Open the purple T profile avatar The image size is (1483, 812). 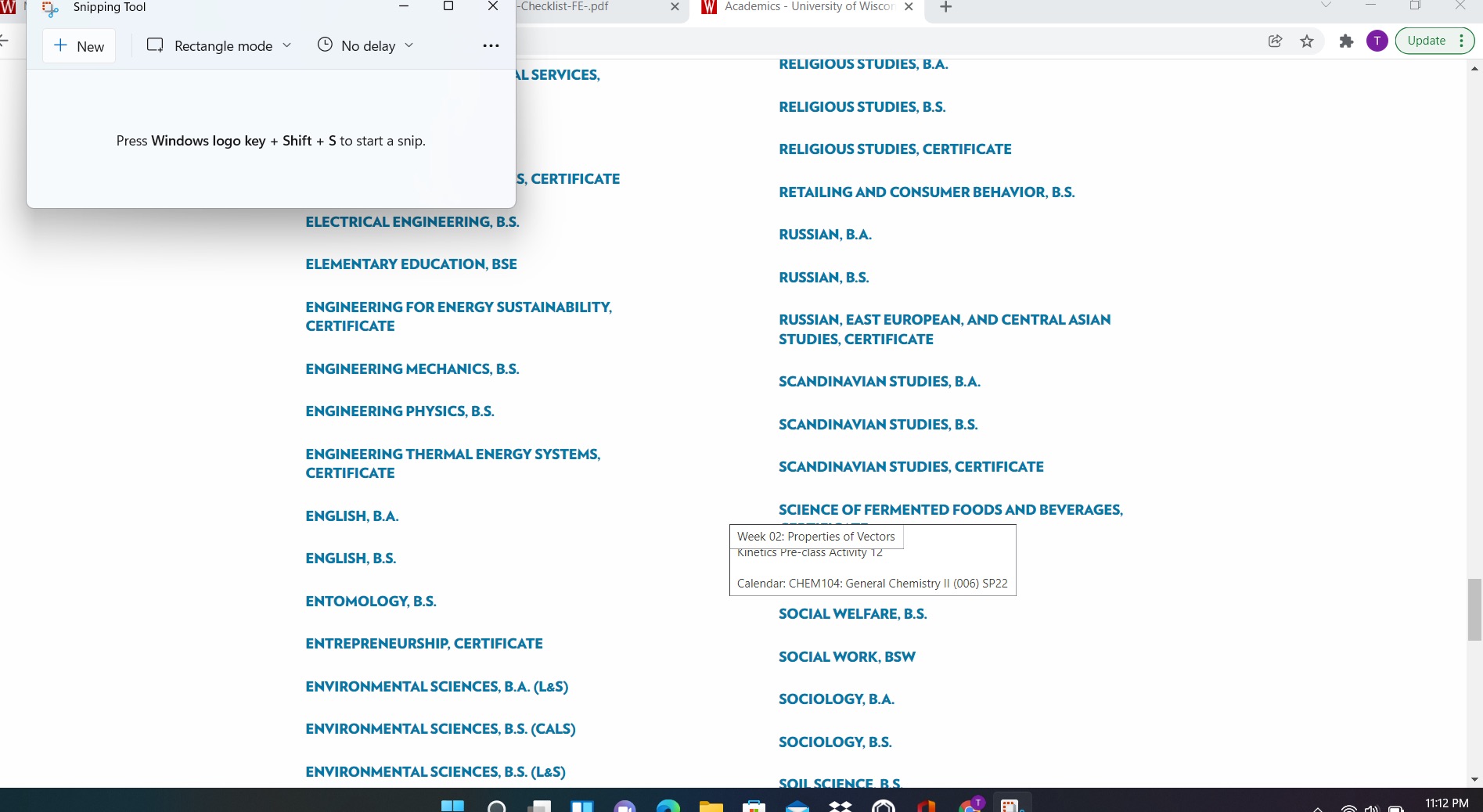tap(1377, 41)
